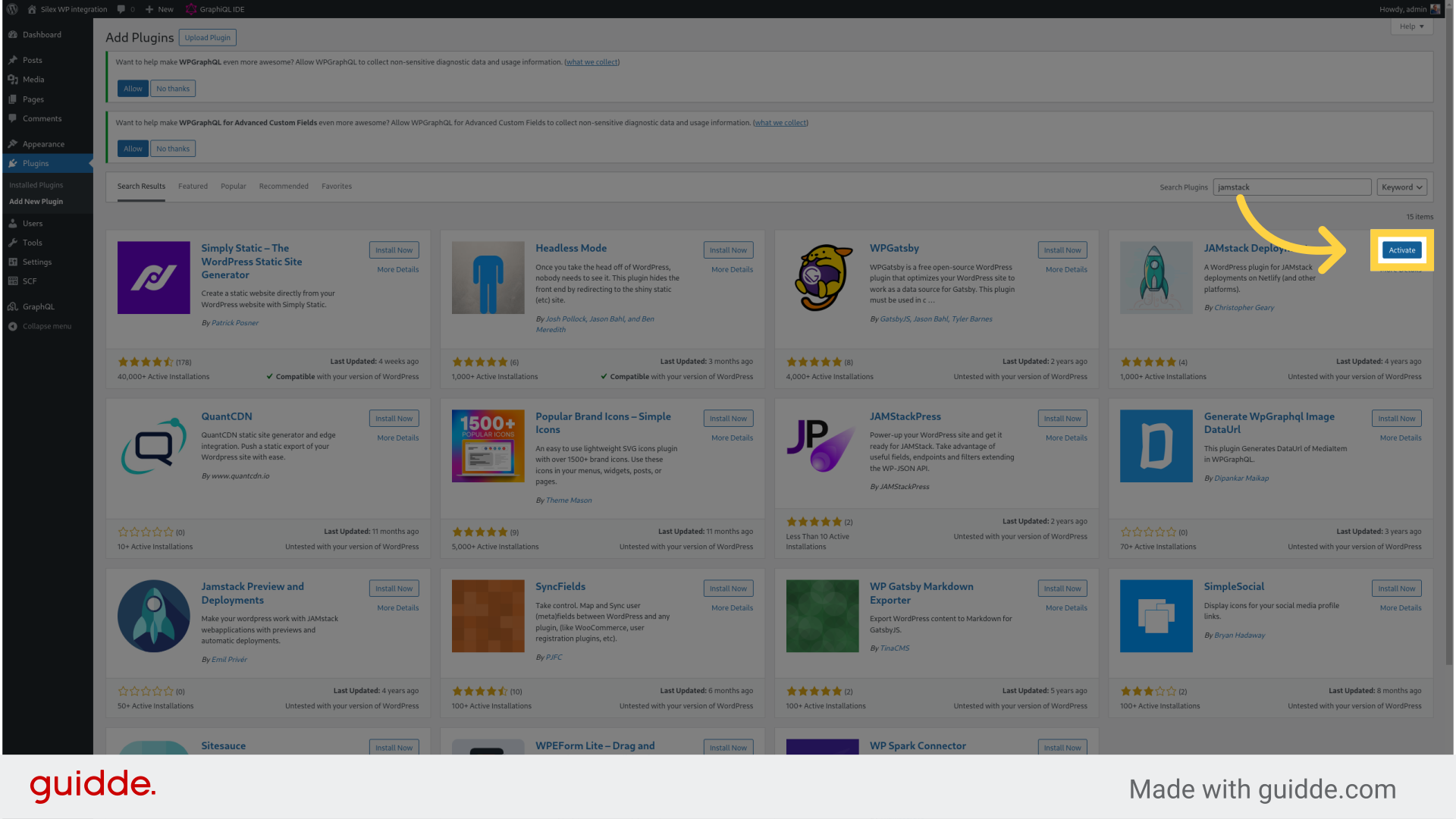Activate the JAMstack Deployments plugin
1456x819 pixels.
point(1402,250)
